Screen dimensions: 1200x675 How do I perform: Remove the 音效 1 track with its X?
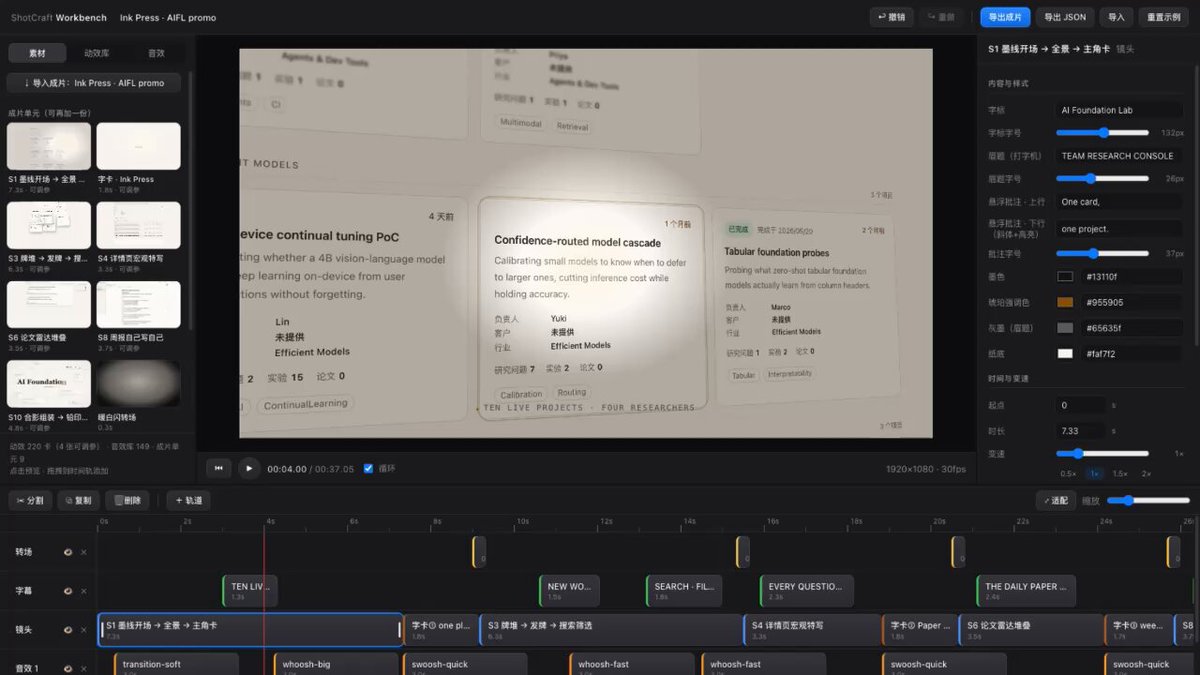84,668
